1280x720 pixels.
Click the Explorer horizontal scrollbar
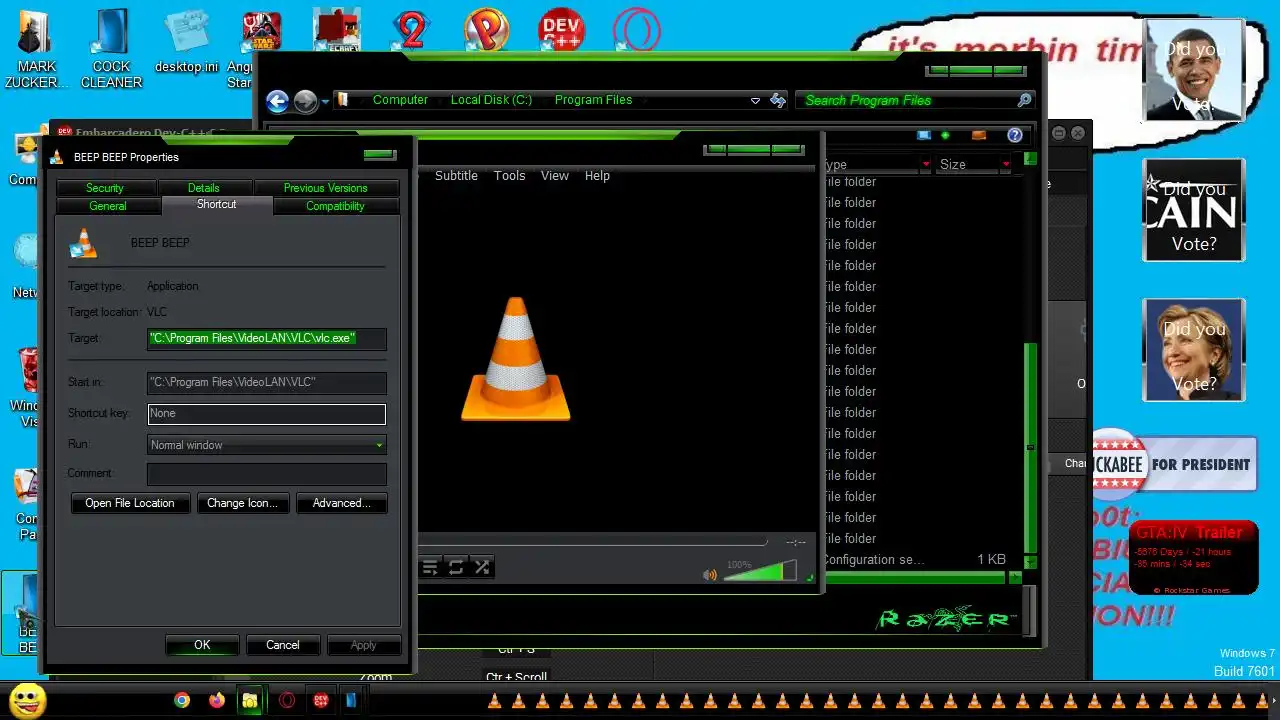click(x=915, y=577)
